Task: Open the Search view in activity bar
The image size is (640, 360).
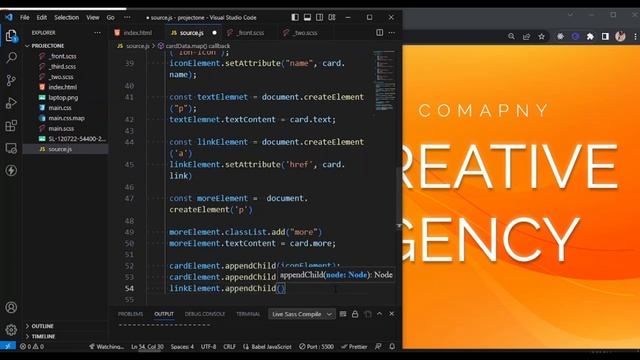Action: (11, 58)
